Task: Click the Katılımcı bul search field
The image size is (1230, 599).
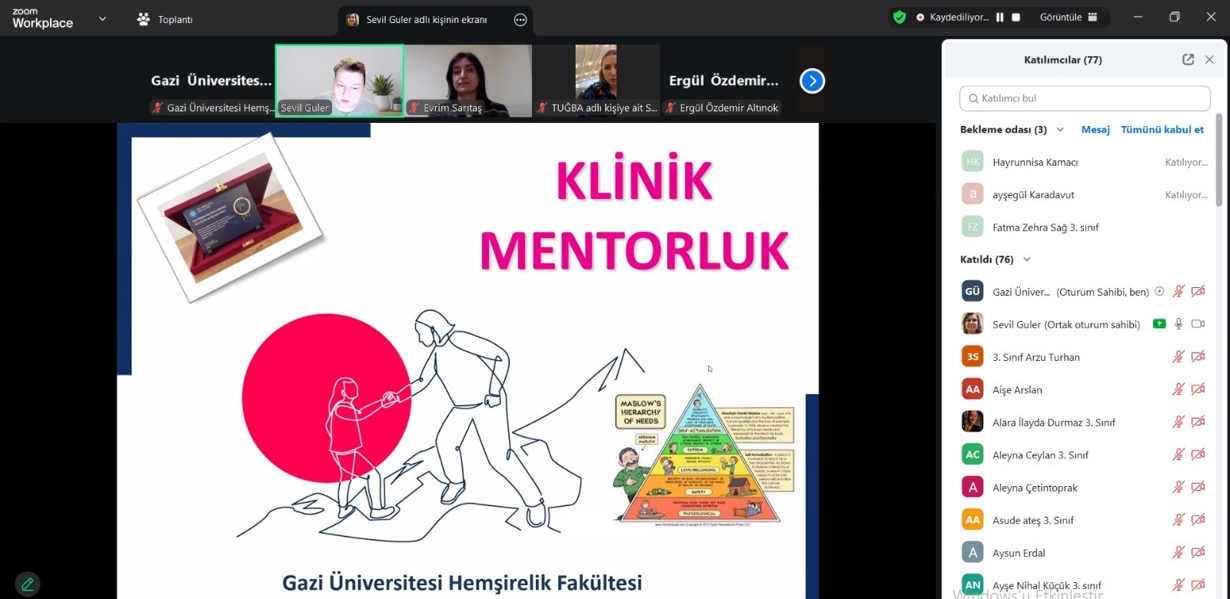Action: click(x=1084, y=98)
